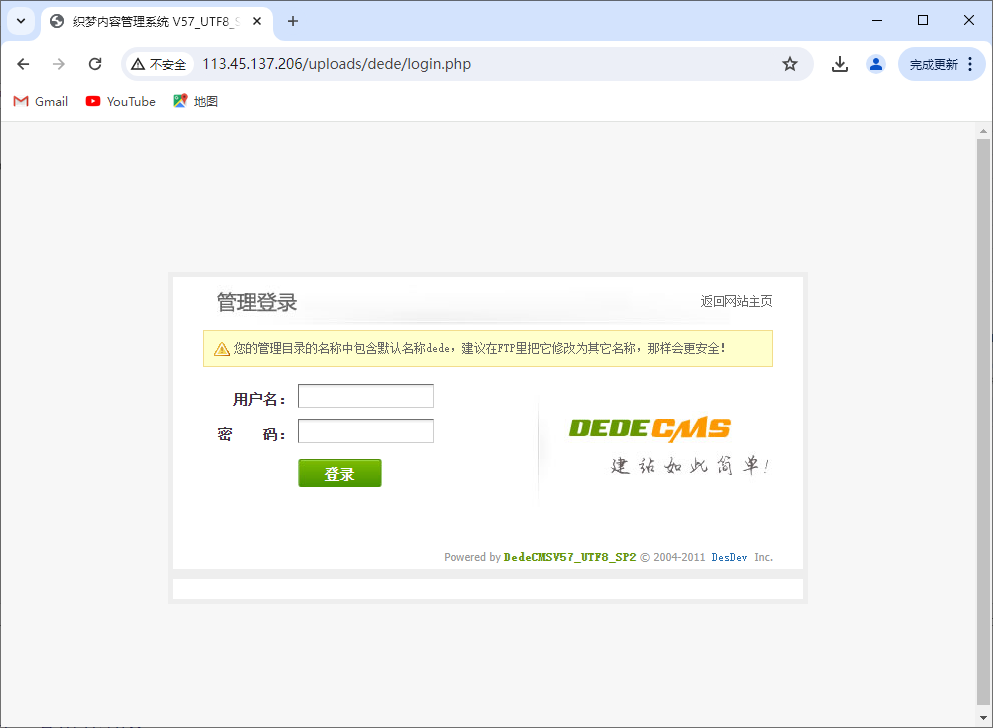Open the Chrome profile avatar icon
This screenshot has width=993, height=728.
[876, 64]
